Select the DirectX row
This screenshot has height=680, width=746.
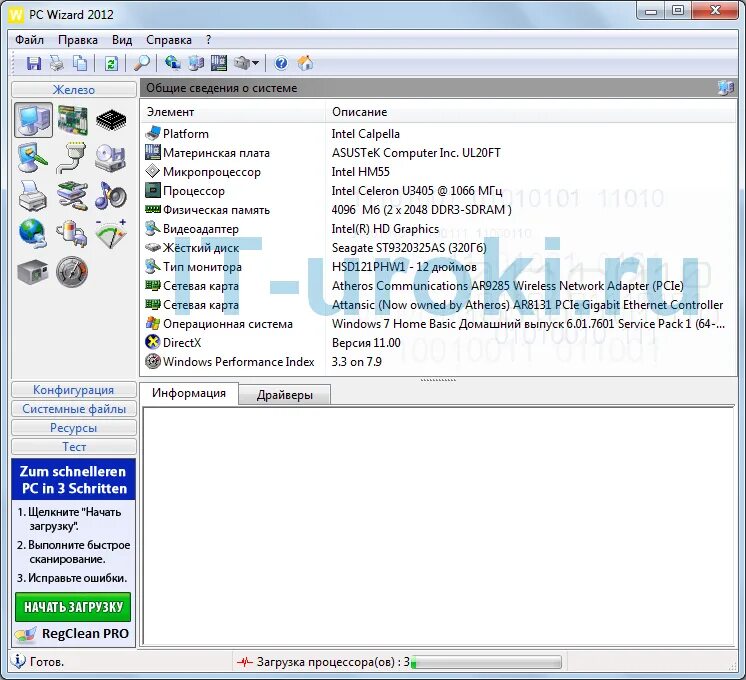438,343
